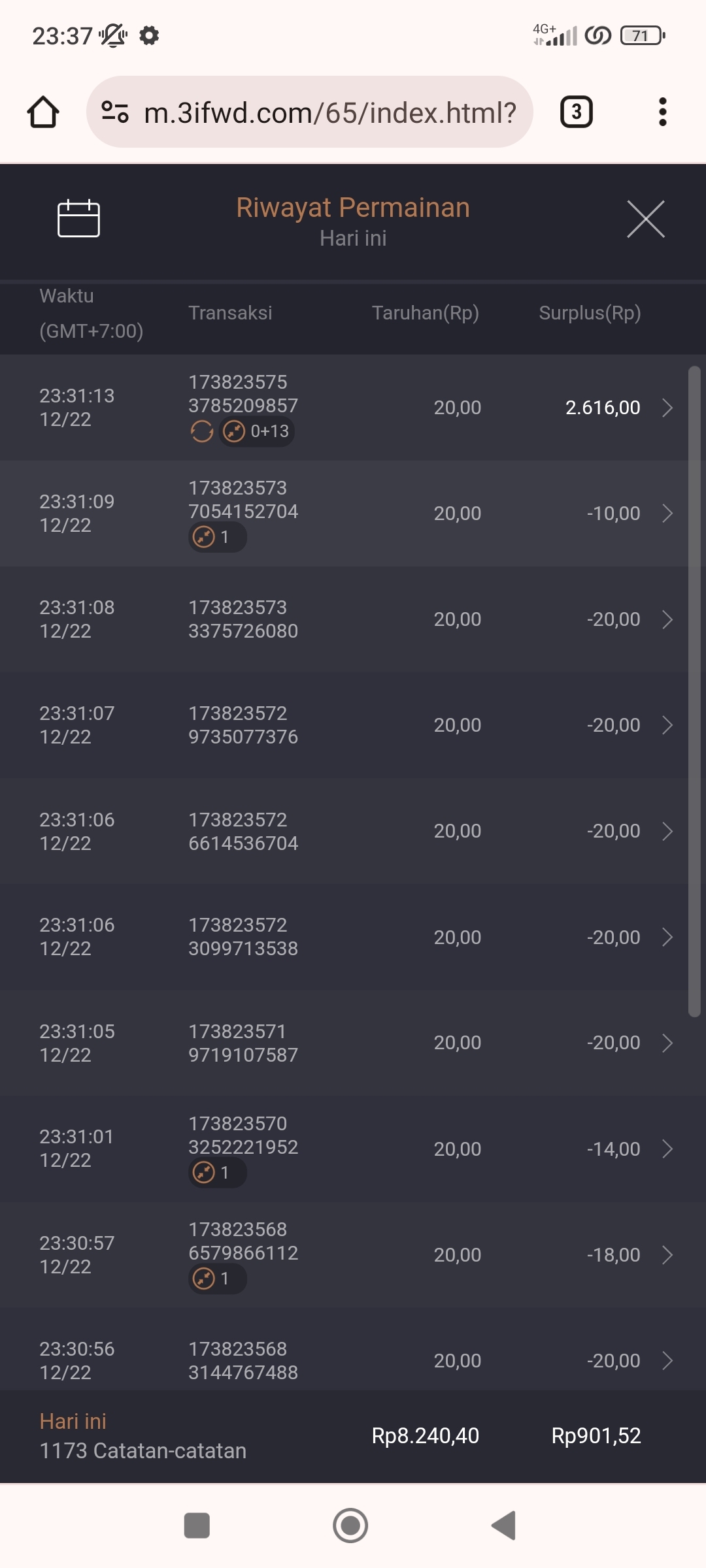Tap the free spin 0+13 badge

257,432
